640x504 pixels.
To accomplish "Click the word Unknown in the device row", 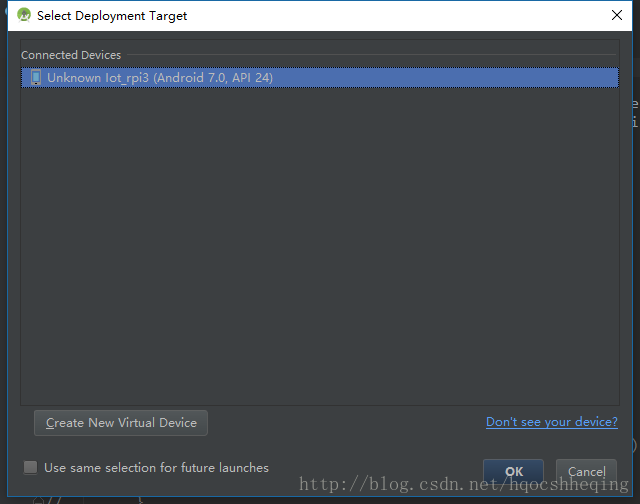I will (x=74, y=78).
